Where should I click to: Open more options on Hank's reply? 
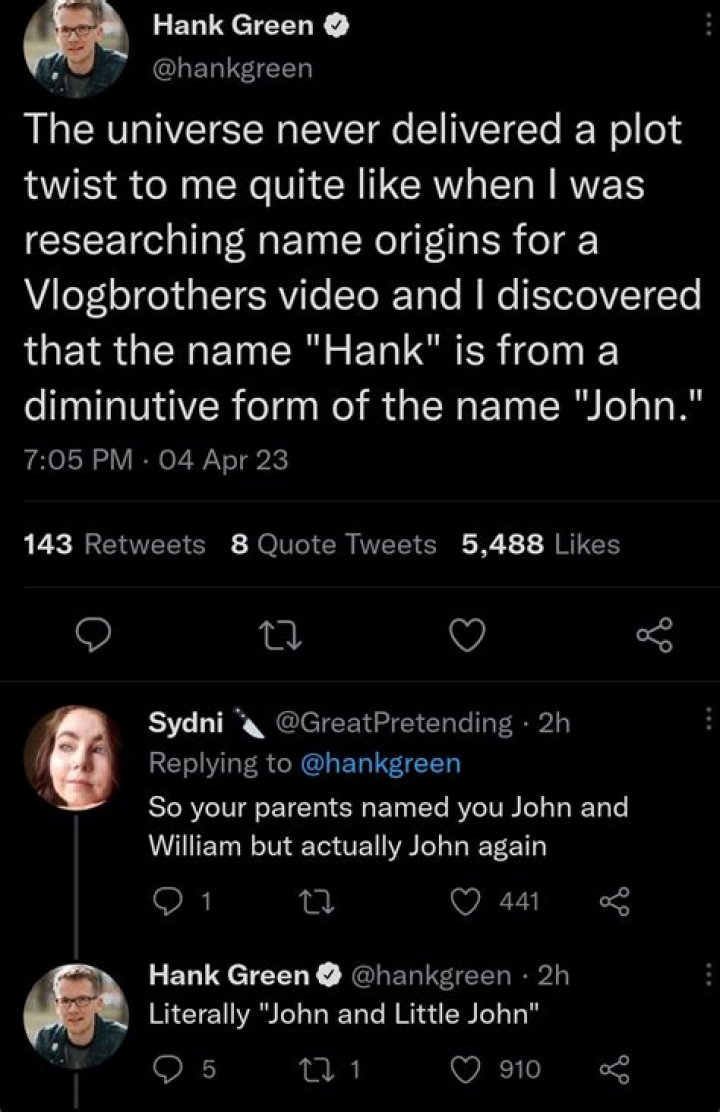pyautogui.click(x=708, y=971)
